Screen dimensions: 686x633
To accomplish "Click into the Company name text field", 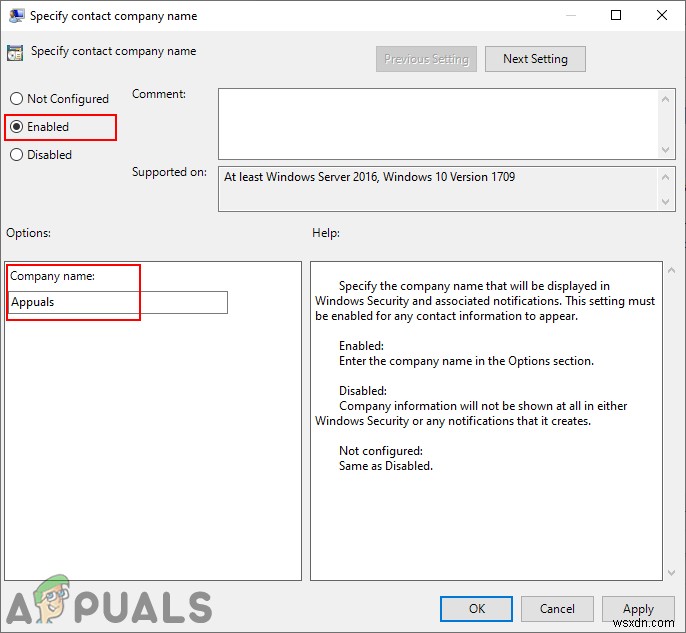I will [118, 302].
